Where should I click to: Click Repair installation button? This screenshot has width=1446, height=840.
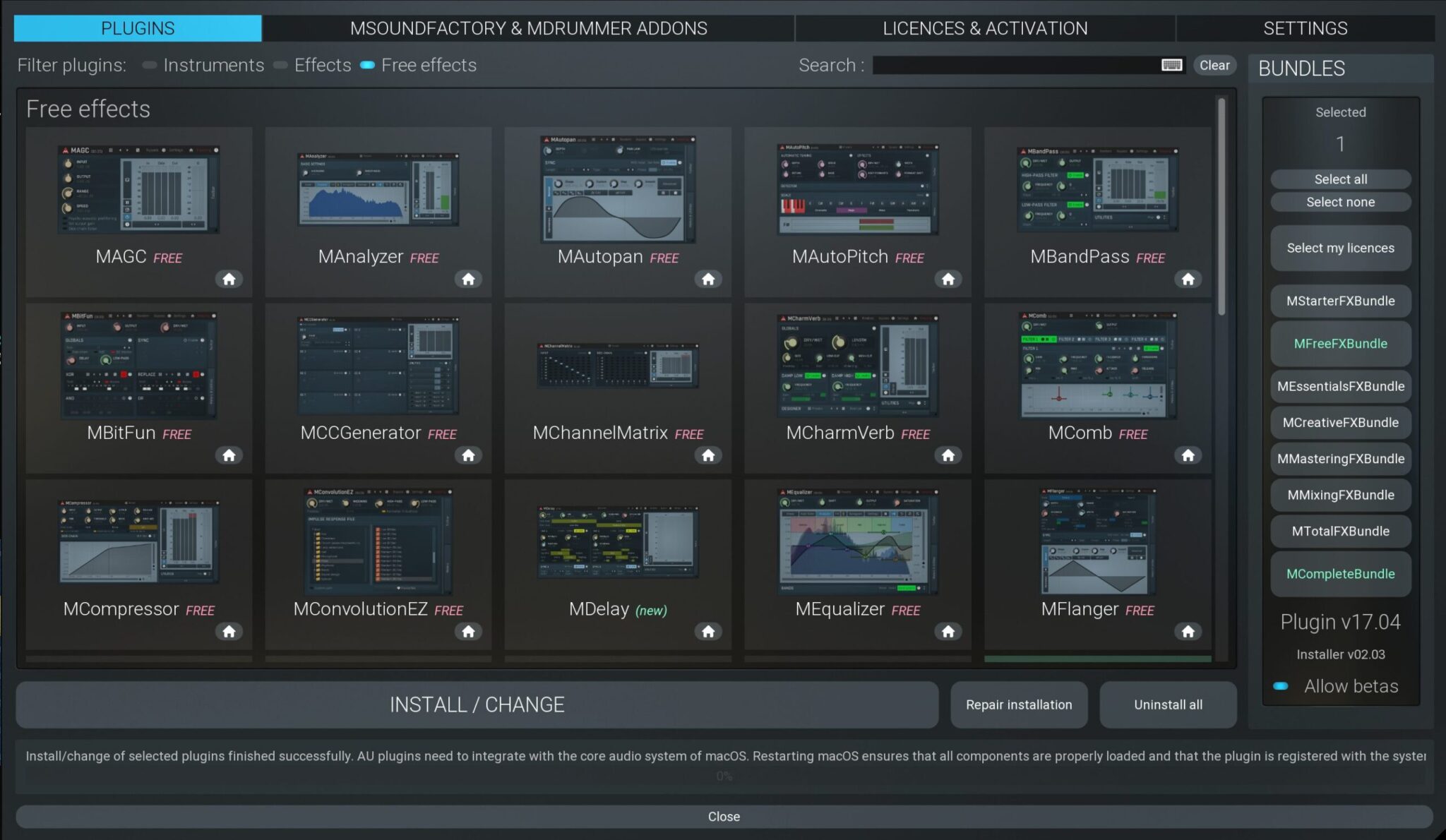[x=1018, y=704]
